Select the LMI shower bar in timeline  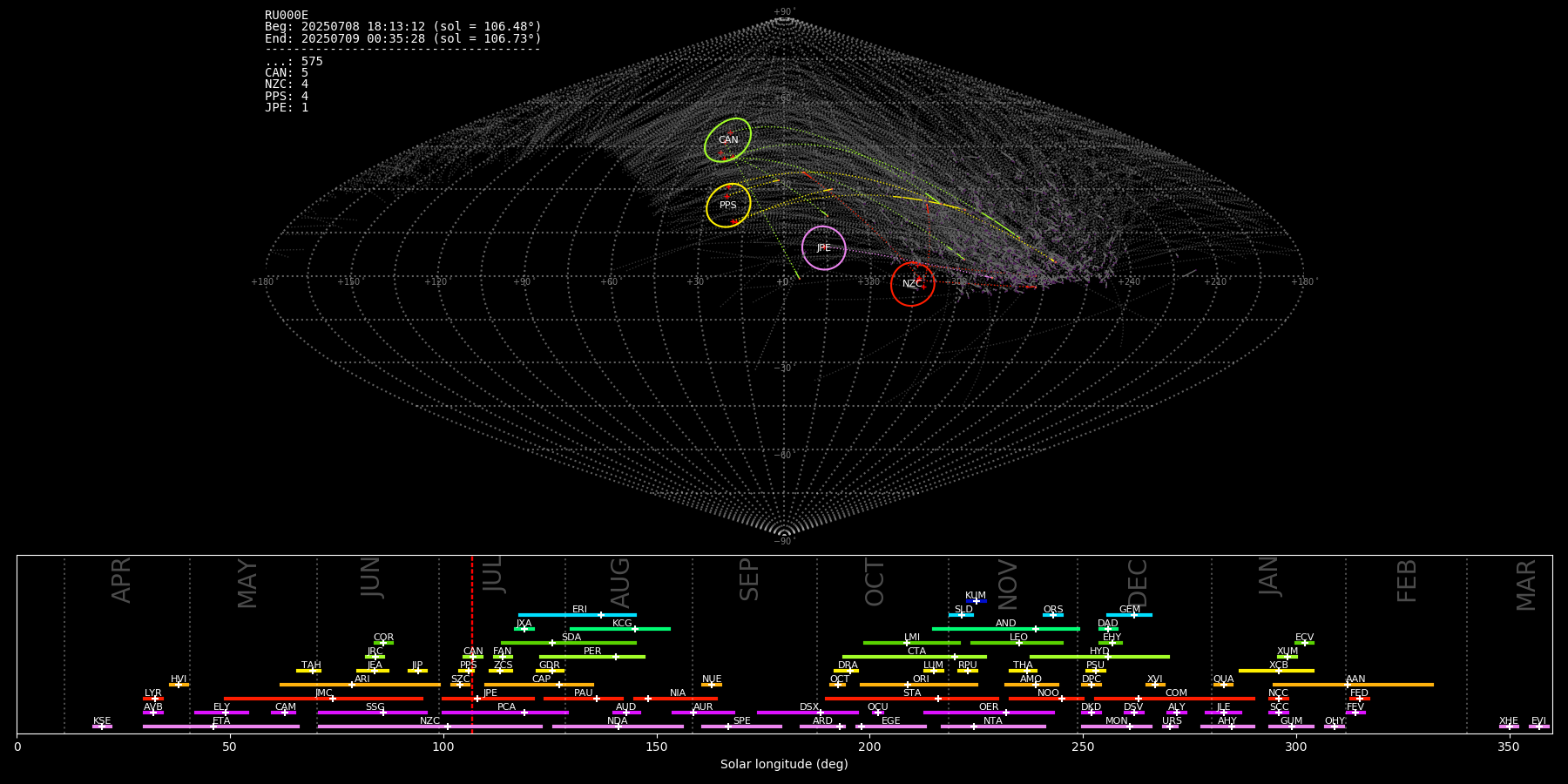tap(912, 643)
